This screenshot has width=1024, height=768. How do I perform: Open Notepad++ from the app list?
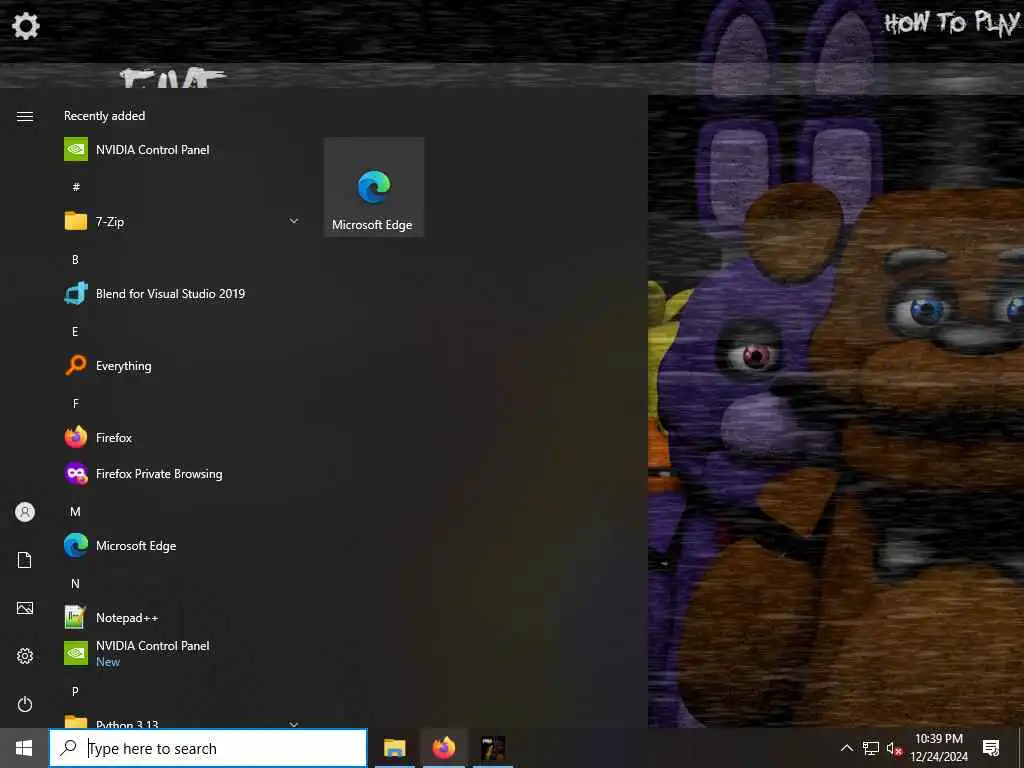(x=183, y=617)
